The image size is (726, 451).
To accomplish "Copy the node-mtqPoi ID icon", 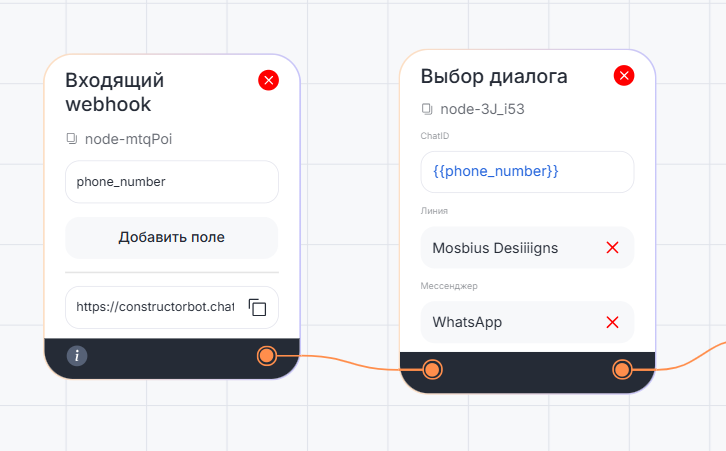I will [71, 138].
